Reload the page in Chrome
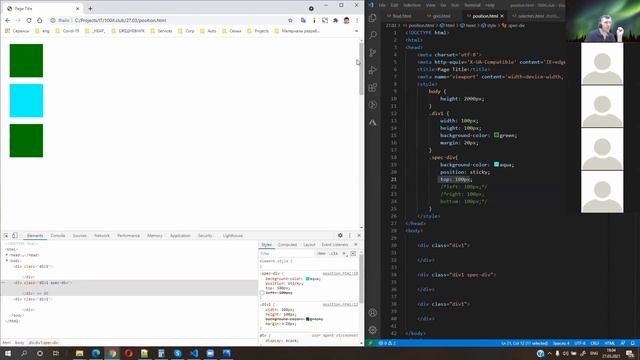The image size is (640, 360). click(x=29, y=20)
